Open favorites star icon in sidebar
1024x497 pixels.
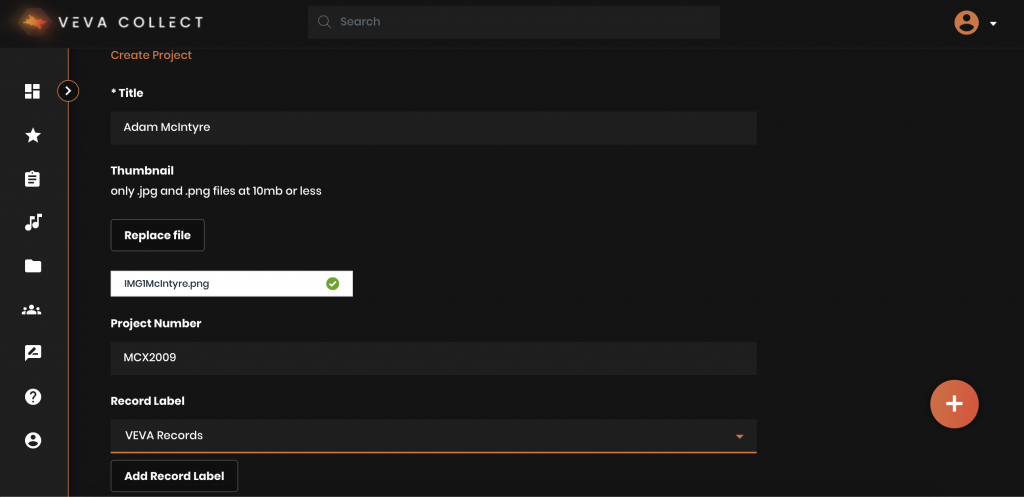pos(33,135)
